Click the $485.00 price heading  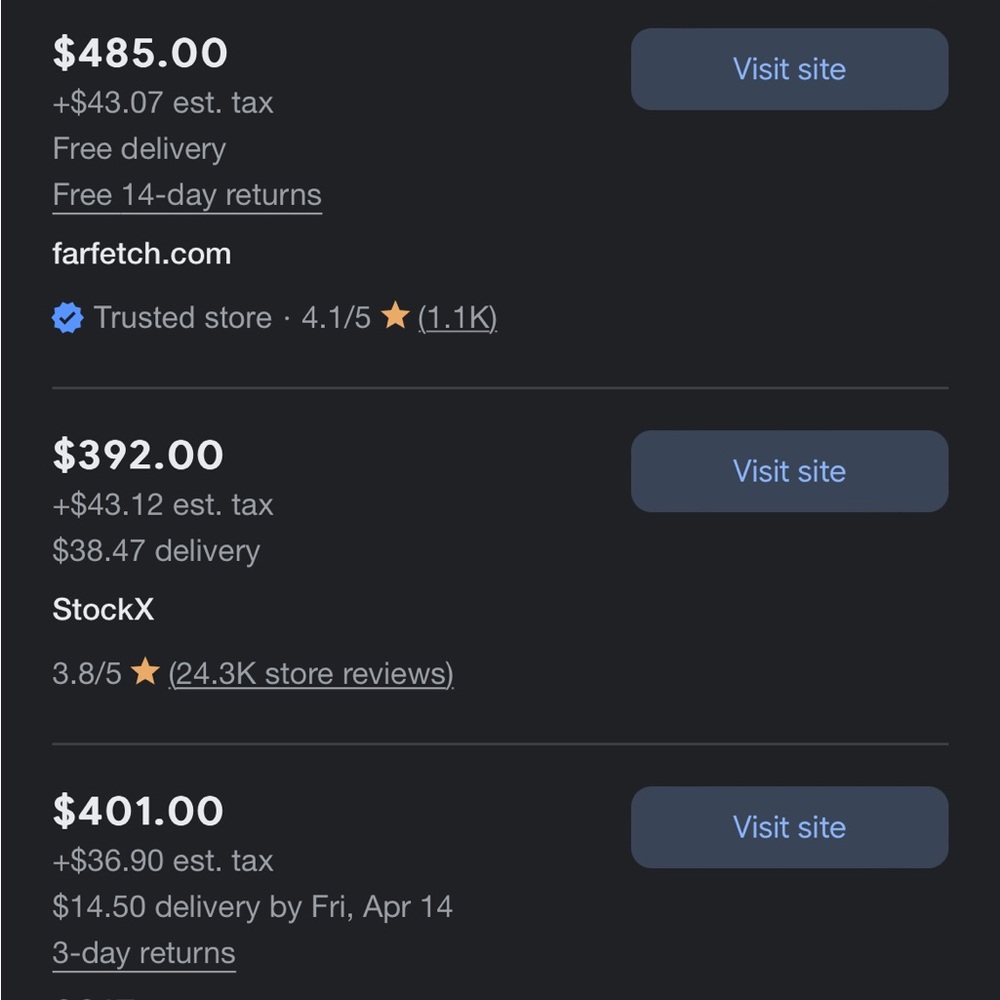(140, 52)
